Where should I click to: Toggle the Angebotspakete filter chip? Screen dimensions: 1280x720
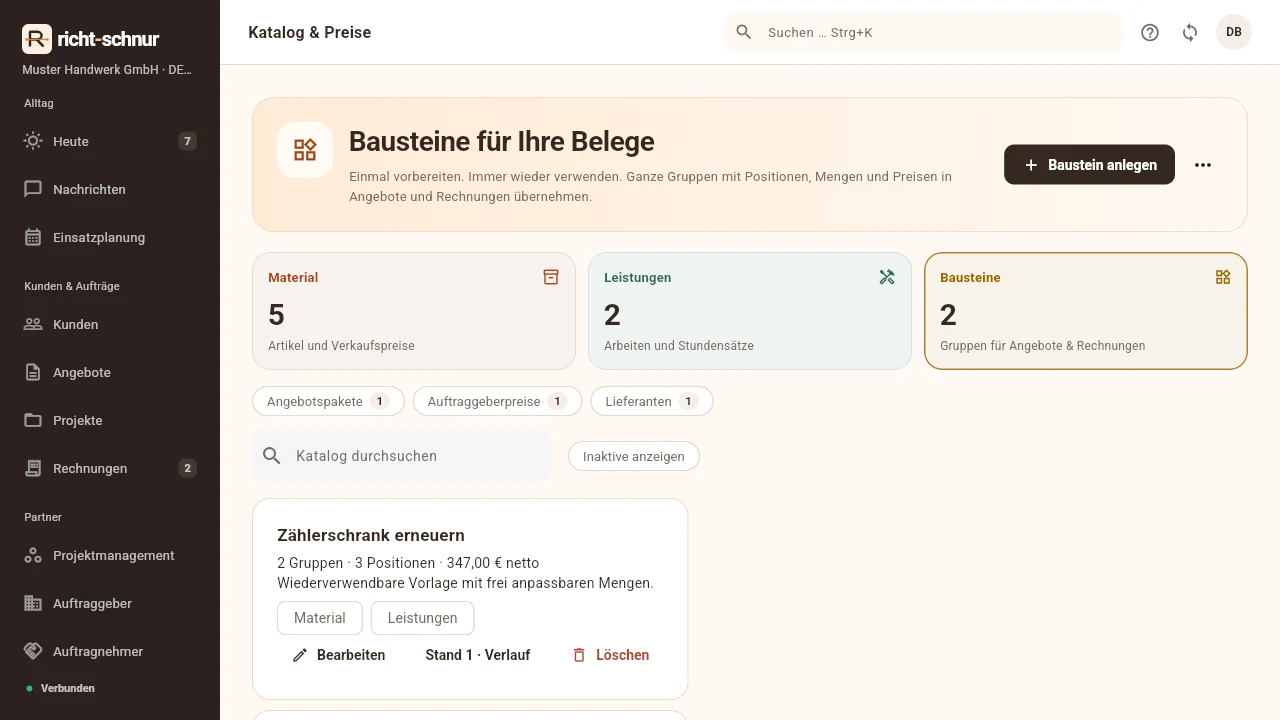click(x=328, y=401)
